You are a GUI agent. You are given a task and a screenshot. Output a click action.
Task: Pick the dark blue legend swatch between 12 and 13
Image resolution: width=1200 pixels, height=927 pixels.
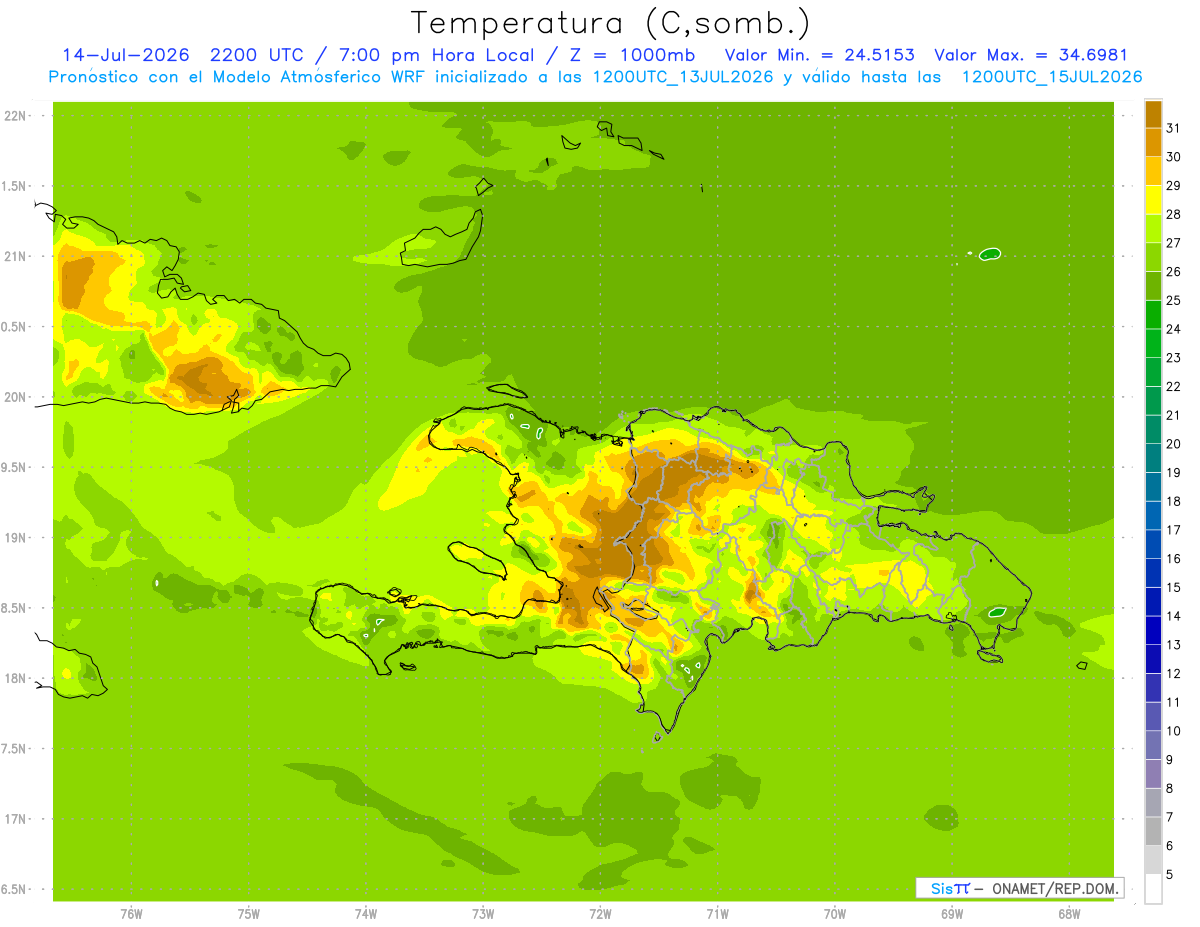pos(1153,660)
